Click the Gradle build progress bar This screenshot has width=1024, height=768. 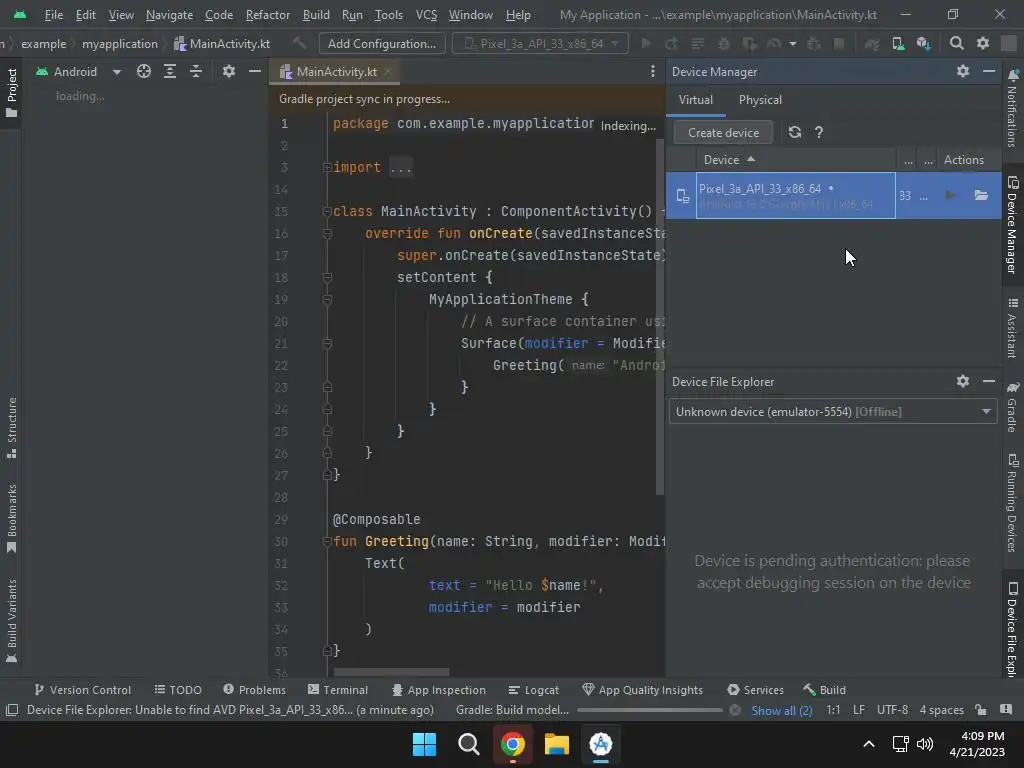click(x=650, y=710)
